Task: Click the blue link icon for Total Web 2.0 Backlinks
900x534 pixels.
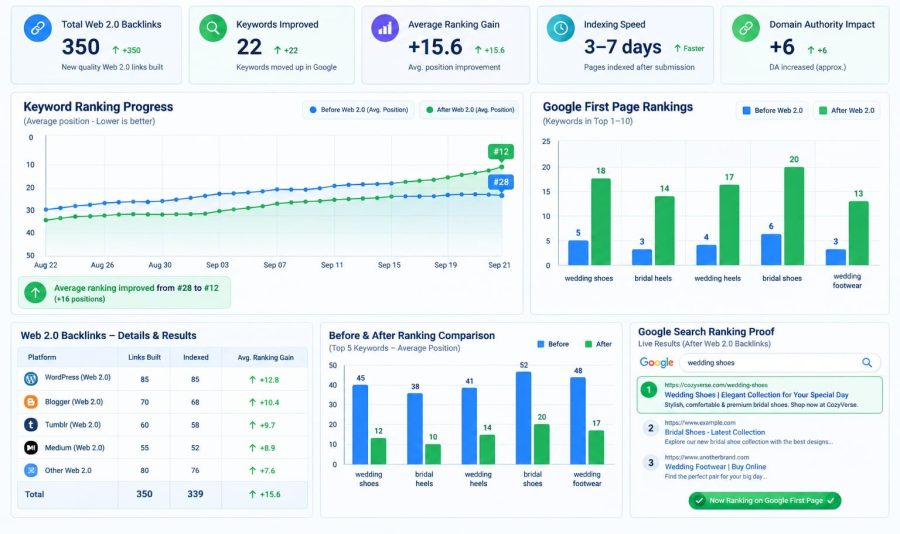Action: click(38, 28)
